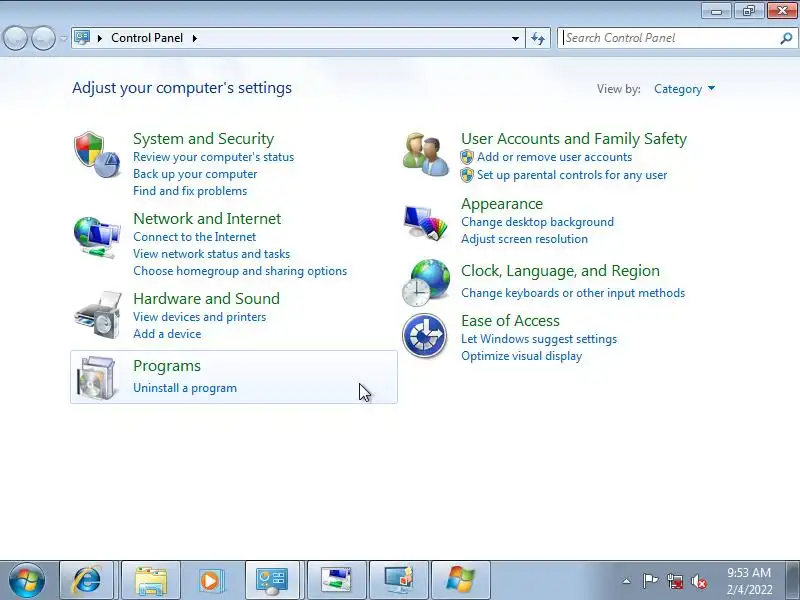Open the Appearance category heading
The width and height of the screenshot is (800, 600).
(x=502, y=204)
